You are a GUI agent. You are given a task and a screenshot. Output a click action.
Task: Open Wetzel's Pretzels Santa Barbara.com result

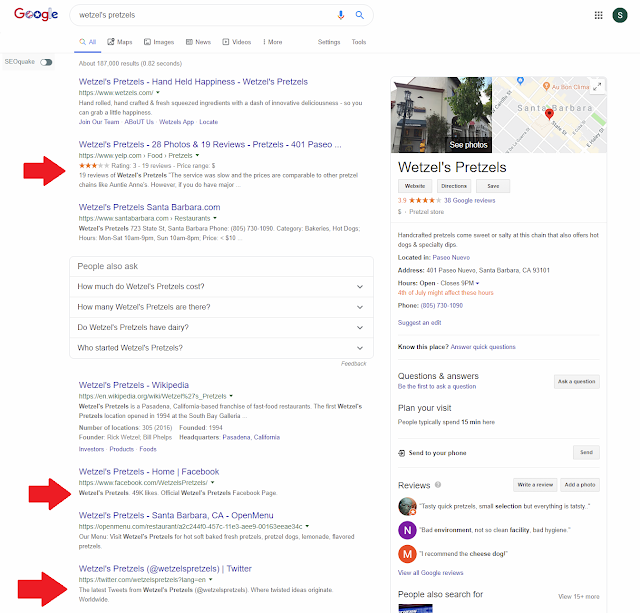[x=149, y=207]
